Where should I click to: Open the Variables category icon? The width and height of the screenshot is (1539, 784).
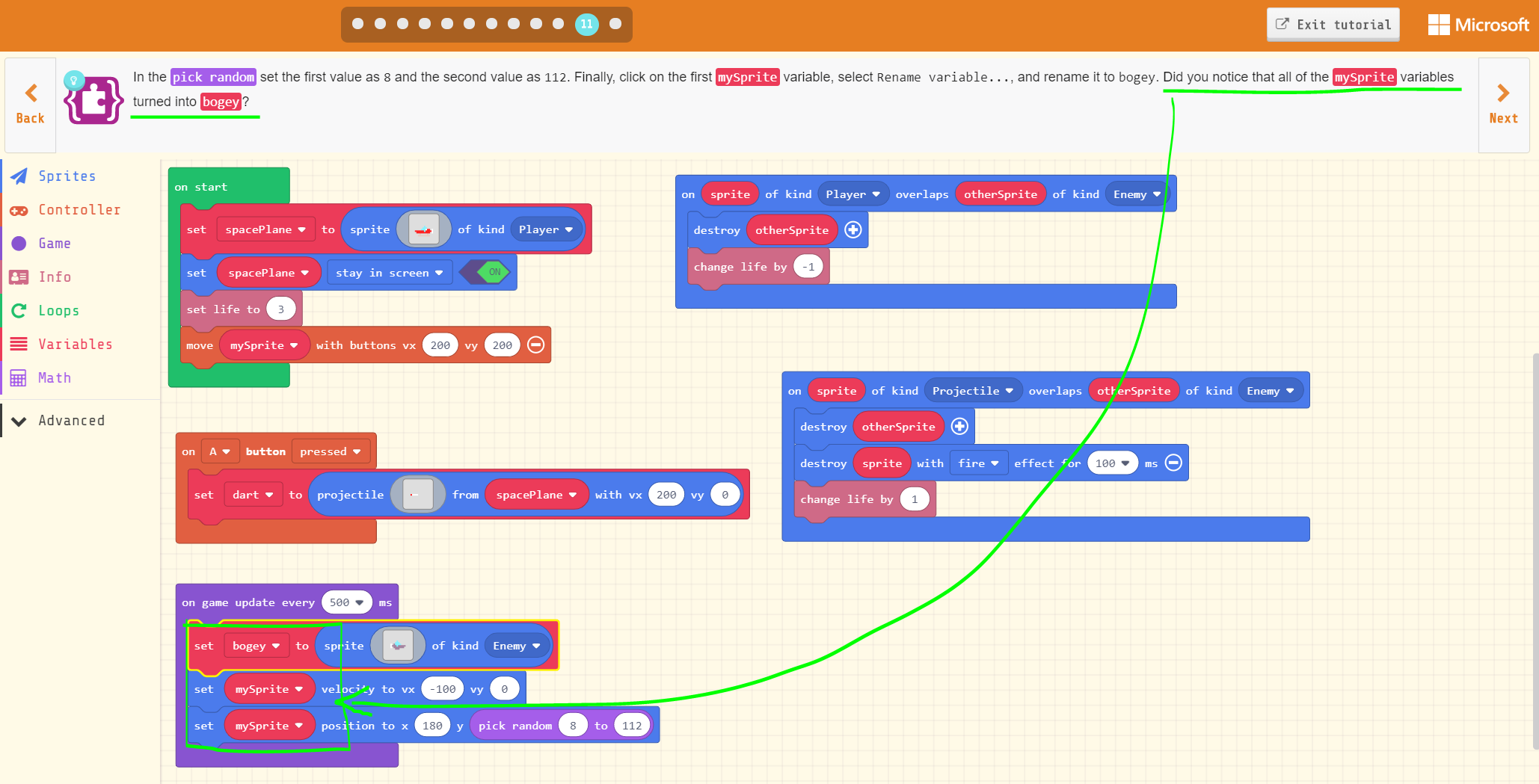(x=19, y=345)
